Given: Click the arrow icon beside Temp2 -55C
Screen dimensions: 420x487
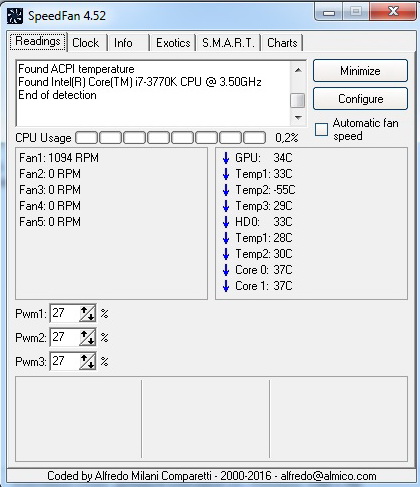Looking at the screenshot, I should click(226, 190).
